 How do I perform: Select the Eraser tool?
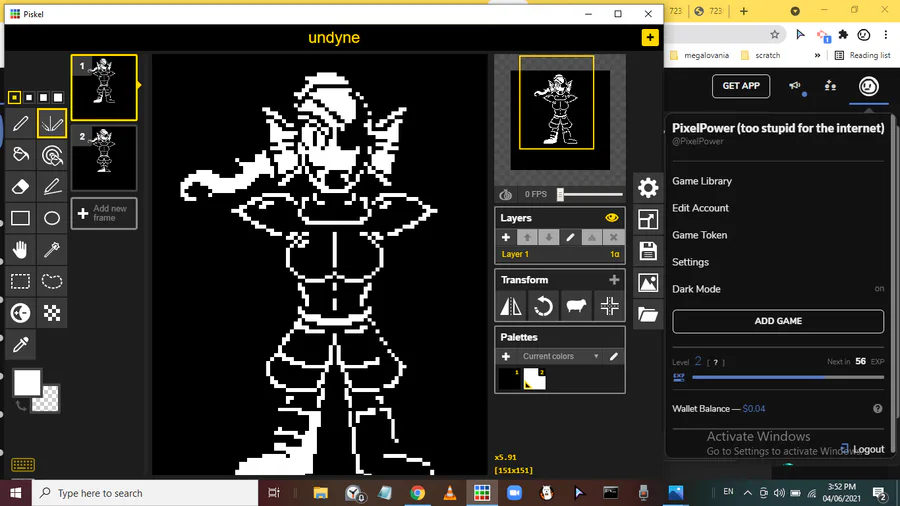[x=21, y=186]
